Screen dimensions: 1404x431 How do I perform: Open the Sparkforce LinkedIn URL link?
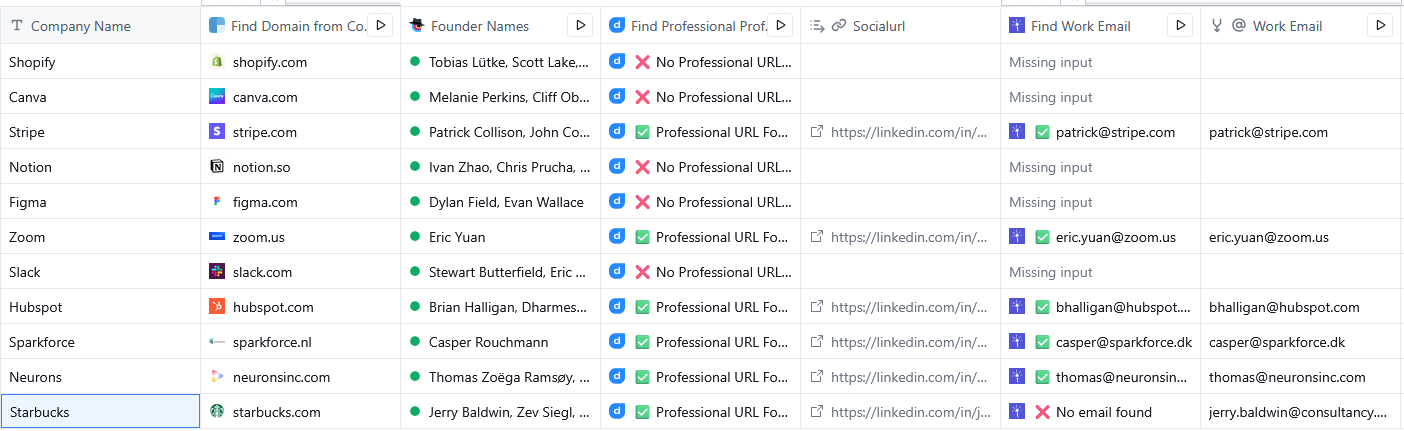[x=908, y=342]
